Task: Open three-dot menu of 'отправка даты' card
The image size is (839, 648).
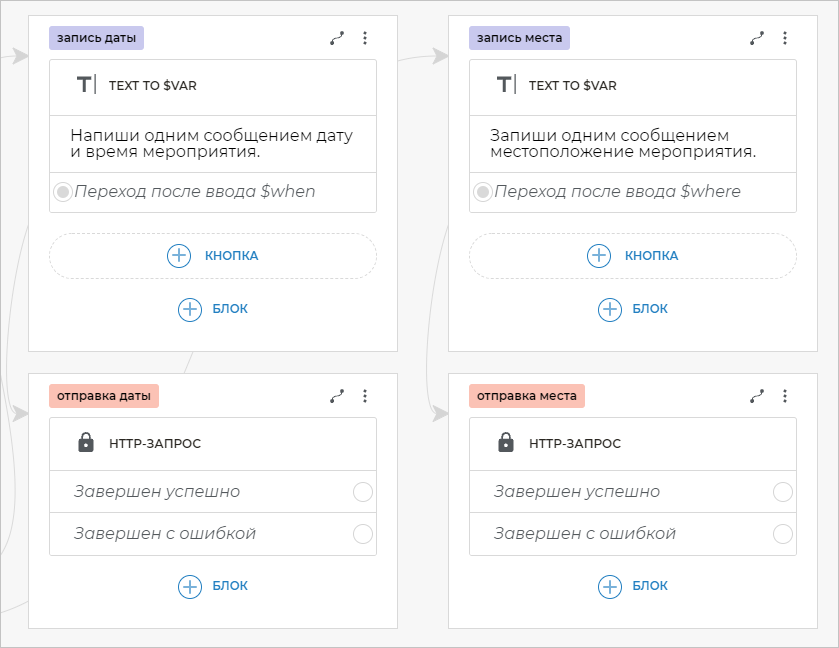Action: tap(365, 396)
